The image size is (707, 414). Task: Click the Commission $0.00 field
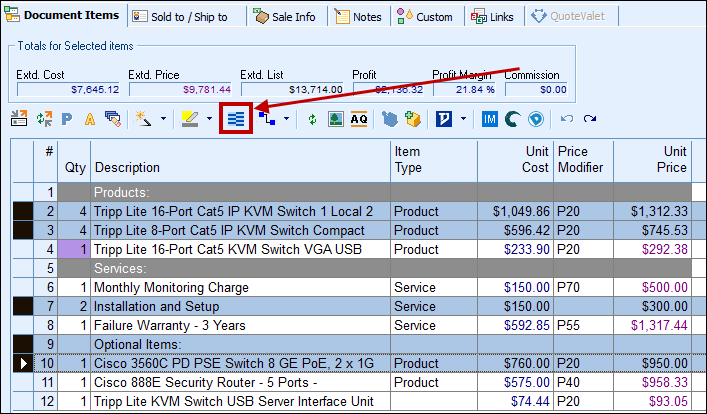(x=536, y=89)
